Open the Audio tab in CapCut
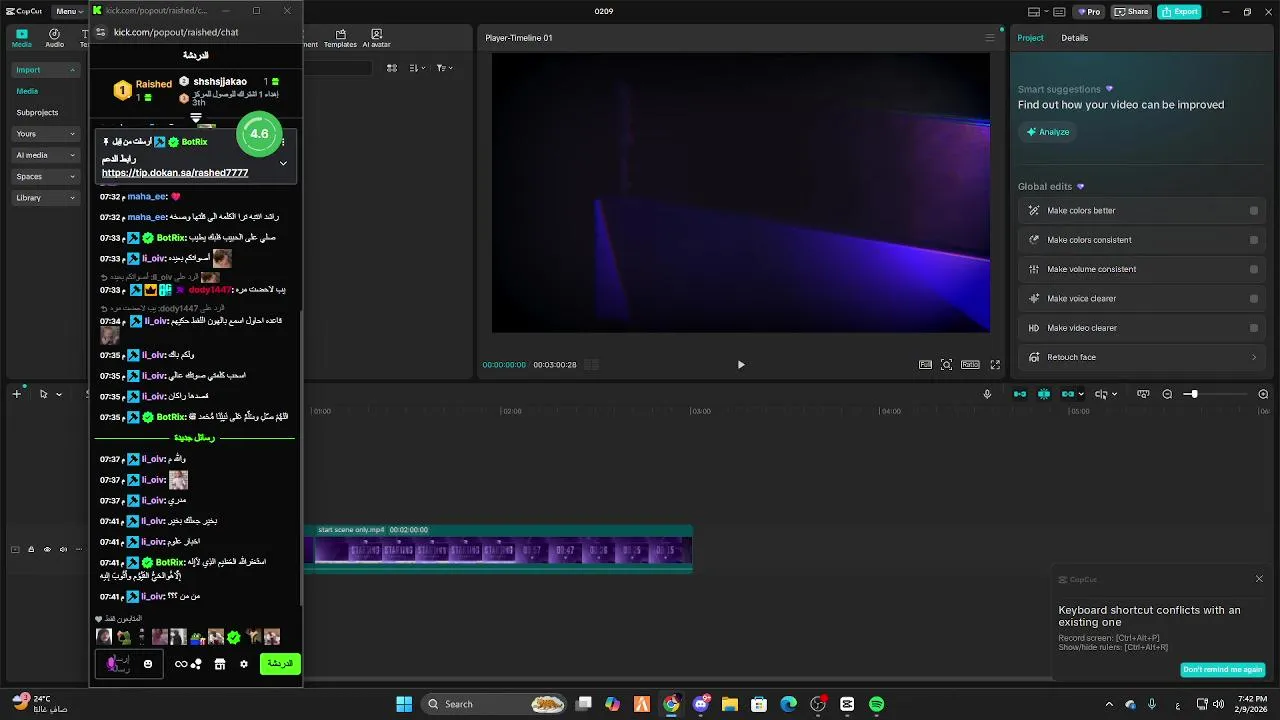The width and height of the screenshot is (1280, 720). pyautogui.click(x=54, y=38)
